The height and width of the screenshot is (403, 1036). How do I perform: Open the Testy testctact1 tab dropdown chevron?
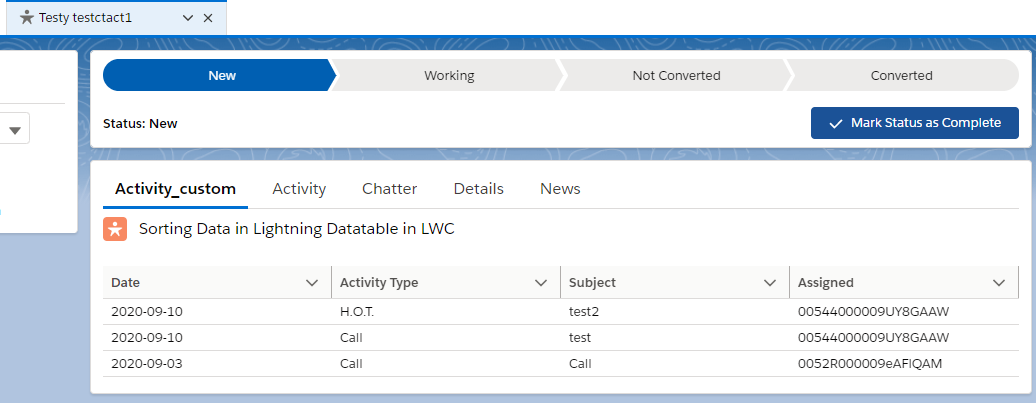189,18
